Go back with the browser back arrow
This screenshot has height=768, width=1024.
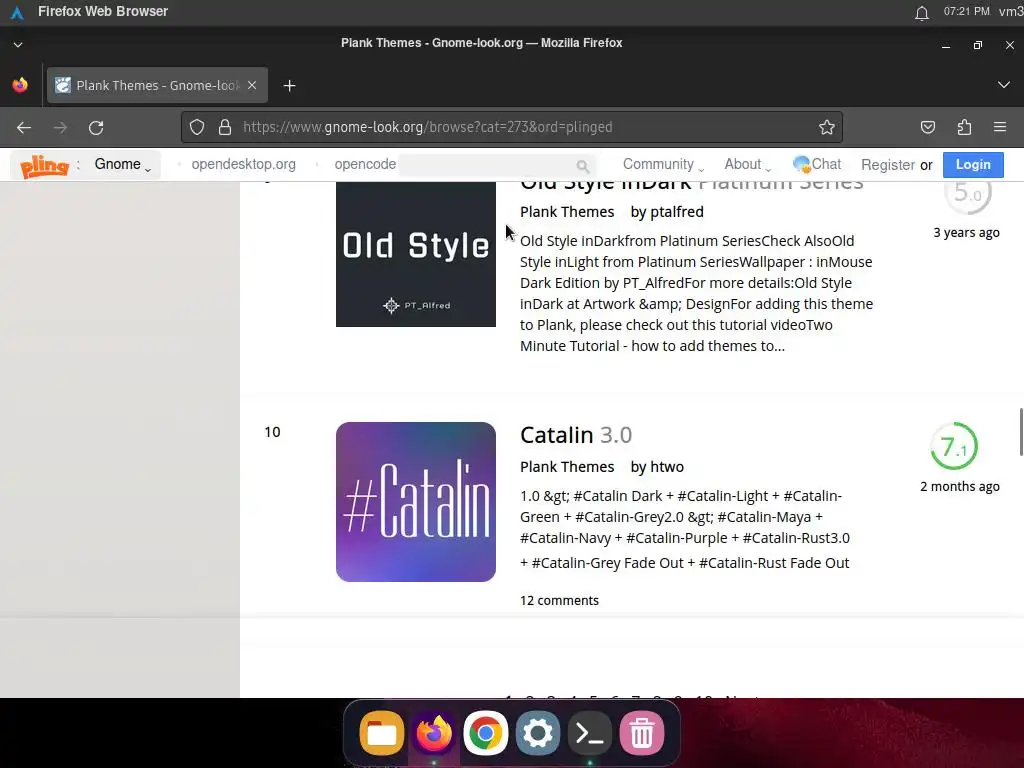[x=24, y=127]
